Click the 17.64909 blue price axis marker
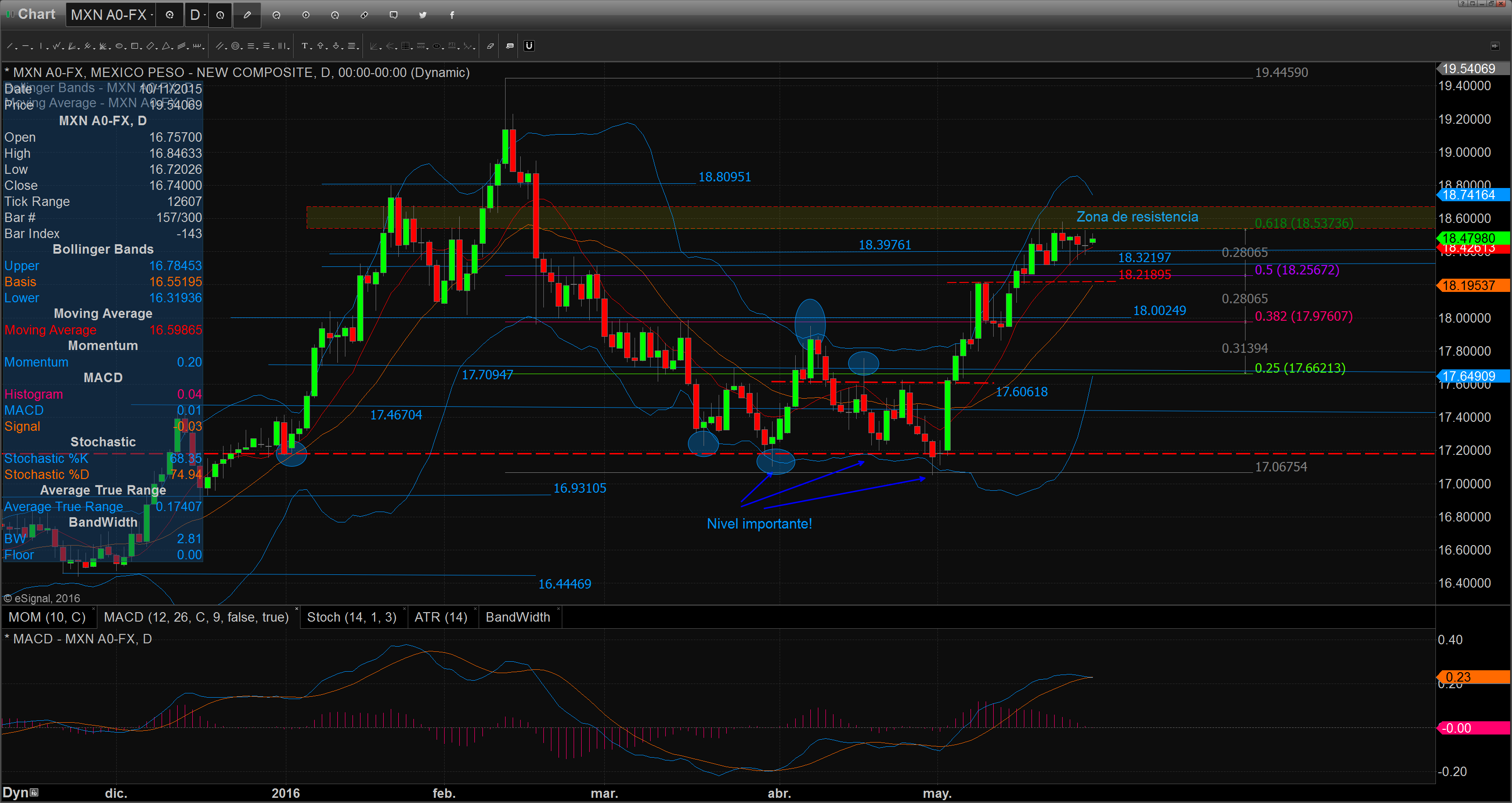Image resolution: width=1512 pixels, height=803 pixels. tap(1473, 376)
